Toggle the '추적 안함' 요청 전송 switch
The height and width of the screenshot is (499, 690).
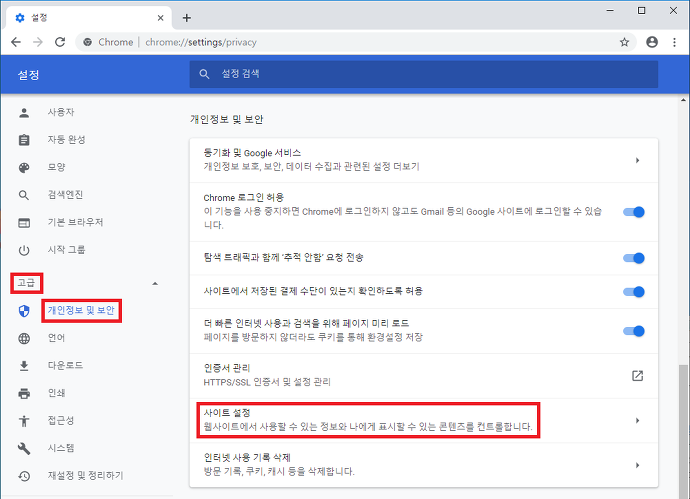coord(634,258)
